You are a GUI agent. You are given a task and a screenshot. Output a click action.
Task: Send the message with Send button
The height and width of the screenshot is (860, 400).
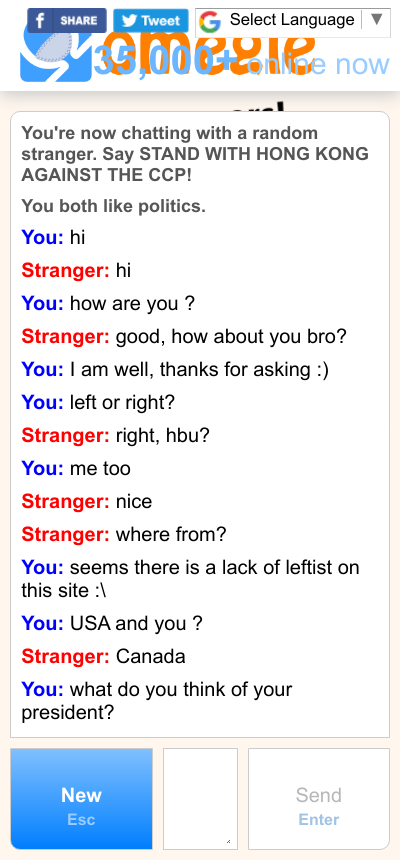pyautogui.click(x=319, y=799)
